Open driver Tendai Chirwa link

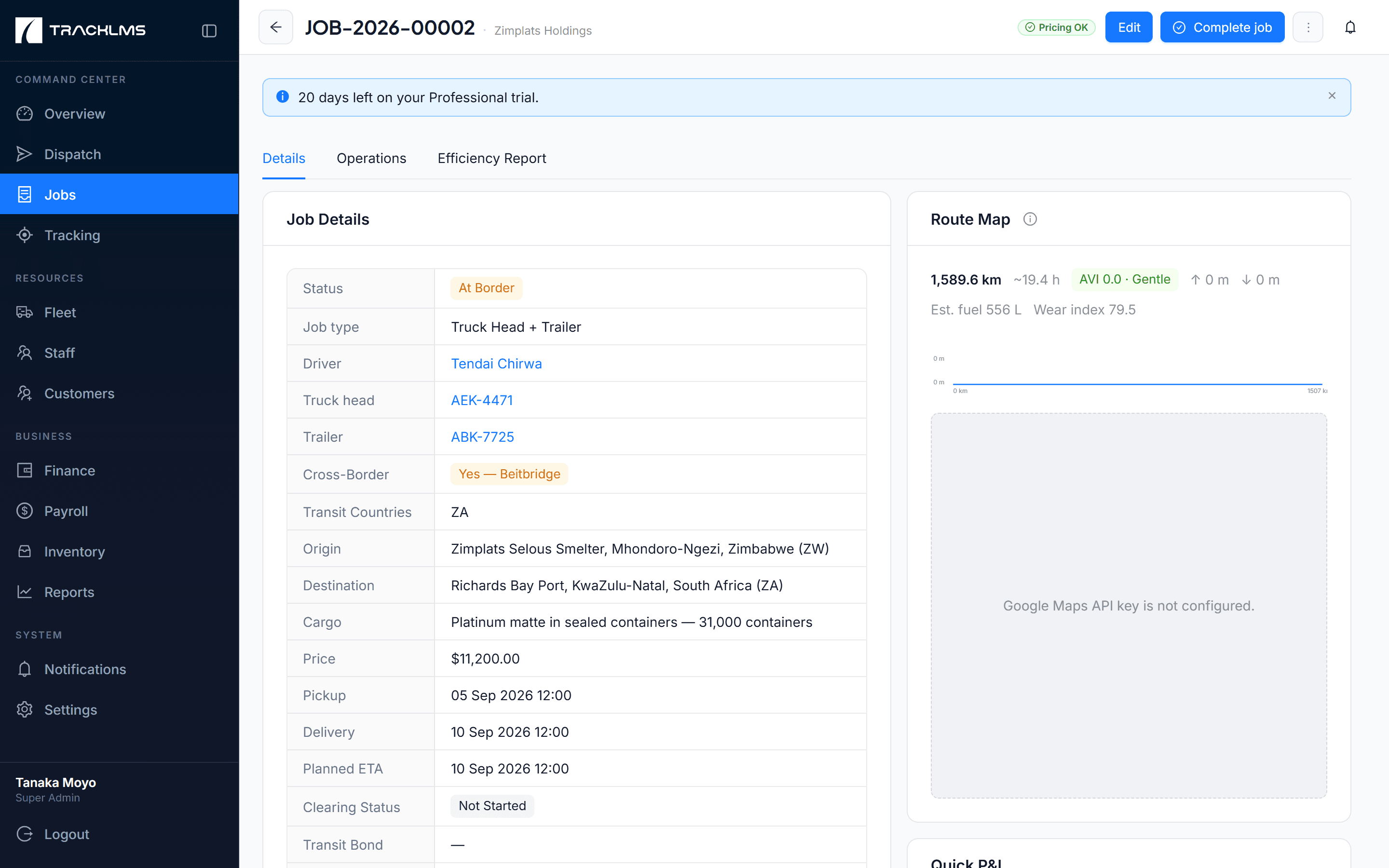point(496,364)
